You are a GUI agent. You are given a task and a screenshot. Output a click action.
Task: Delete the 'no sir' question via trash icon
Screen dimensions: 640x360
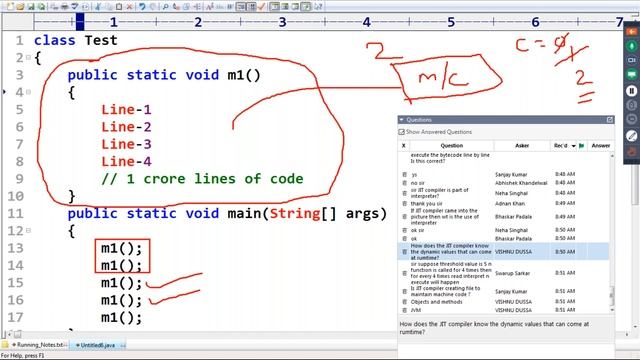404,183
